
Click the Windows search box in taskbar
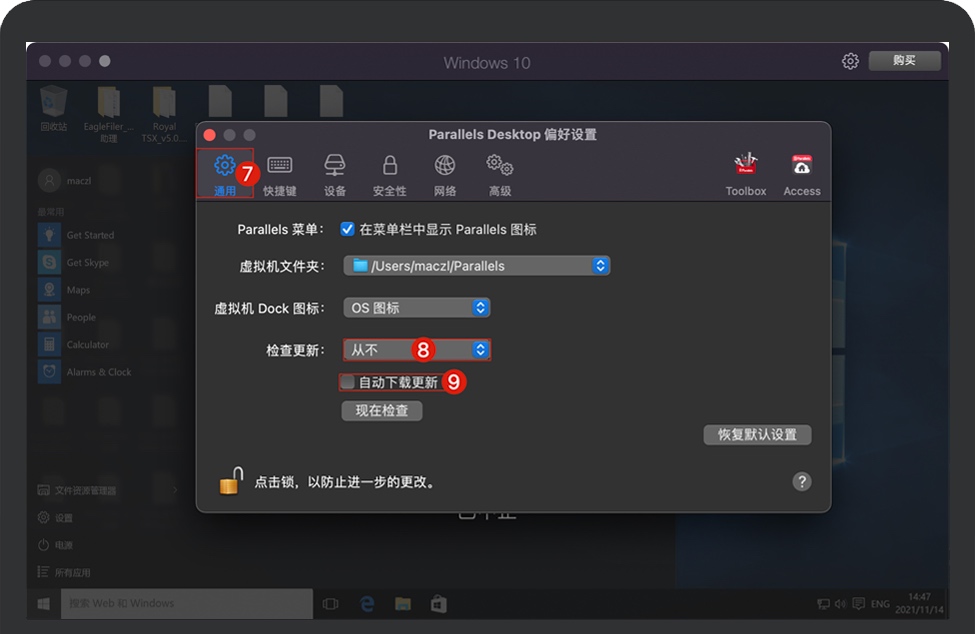187,604
